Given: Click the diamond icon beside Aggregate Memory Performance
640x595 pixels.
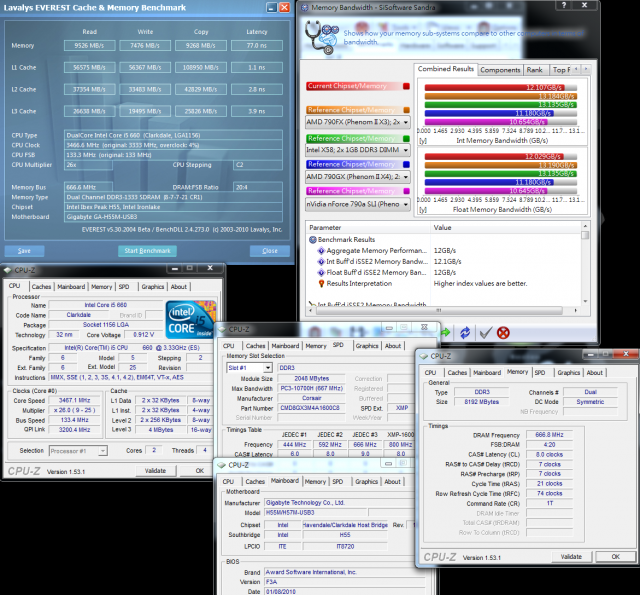Looking at the screenshot, I should click(321, 251).
